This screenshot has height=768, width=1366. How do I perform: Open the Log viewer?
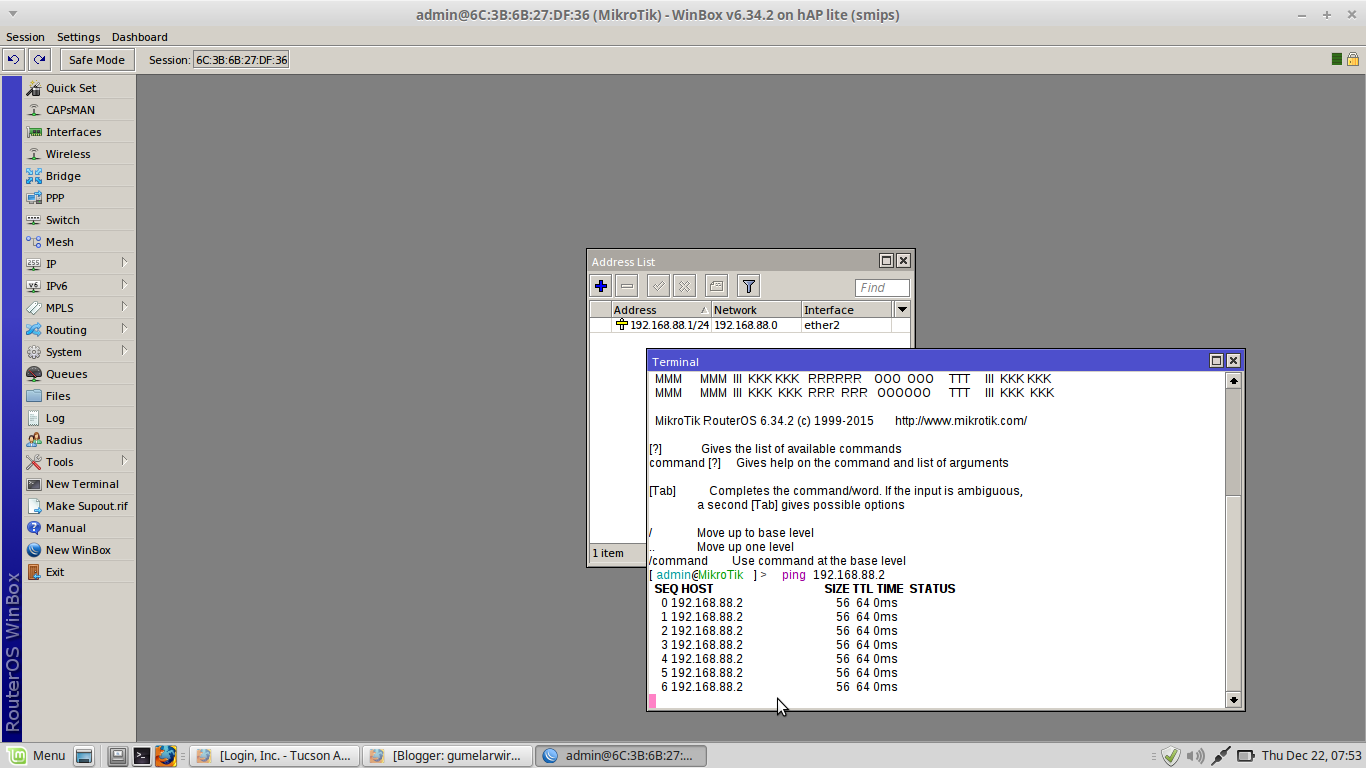point(79,418)
